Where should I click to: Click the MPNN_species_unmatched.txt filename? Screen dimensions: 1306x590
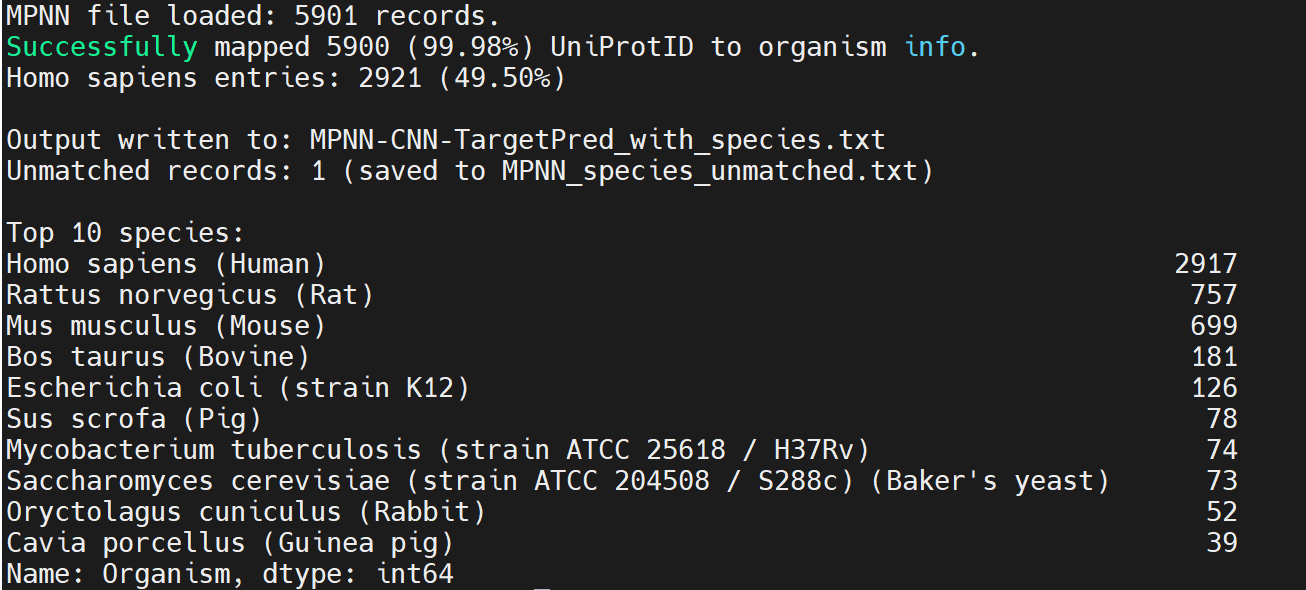[709, 171]
